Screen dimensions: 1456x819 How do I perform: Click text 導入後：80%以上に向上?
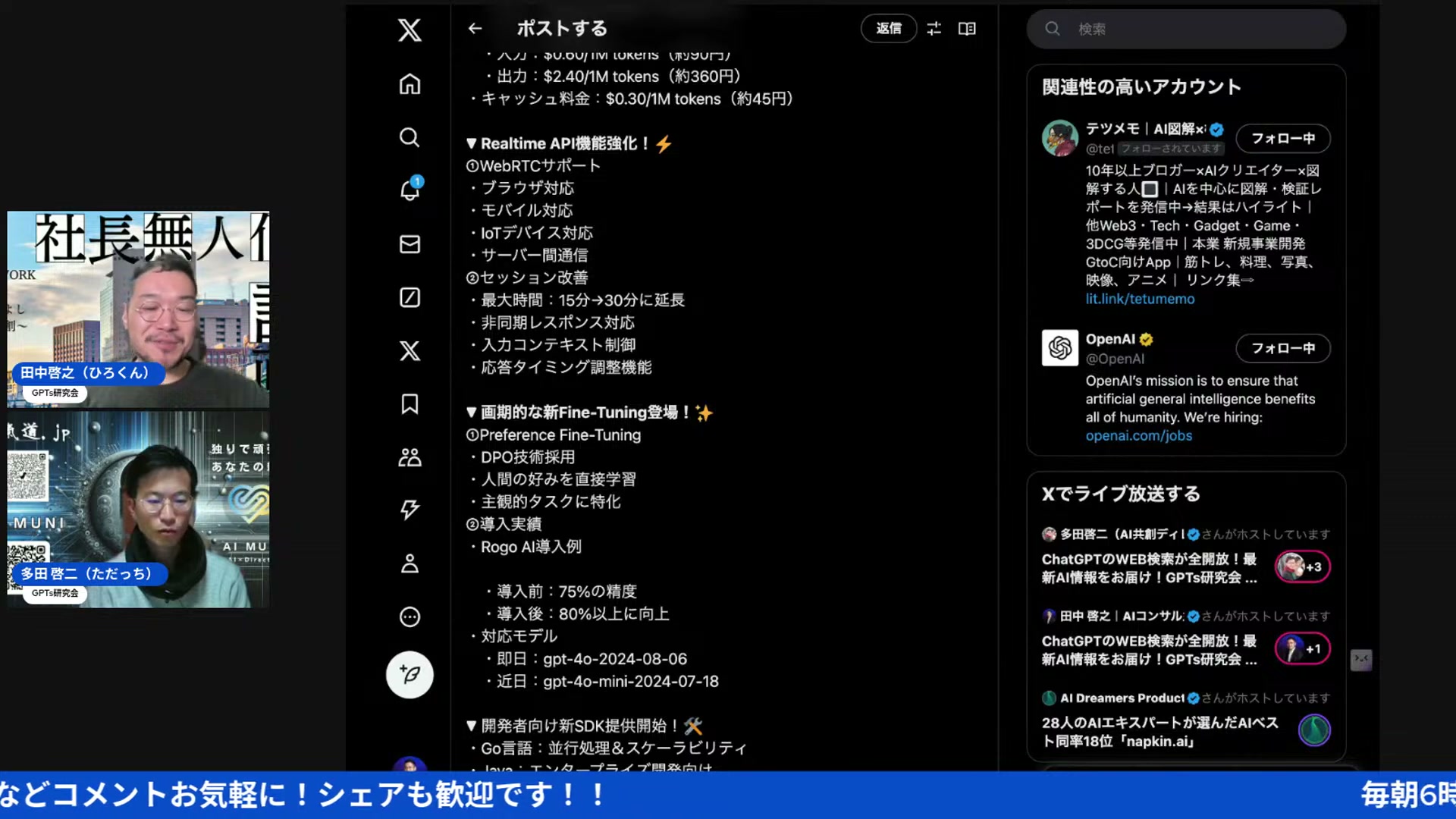(583, 614)
